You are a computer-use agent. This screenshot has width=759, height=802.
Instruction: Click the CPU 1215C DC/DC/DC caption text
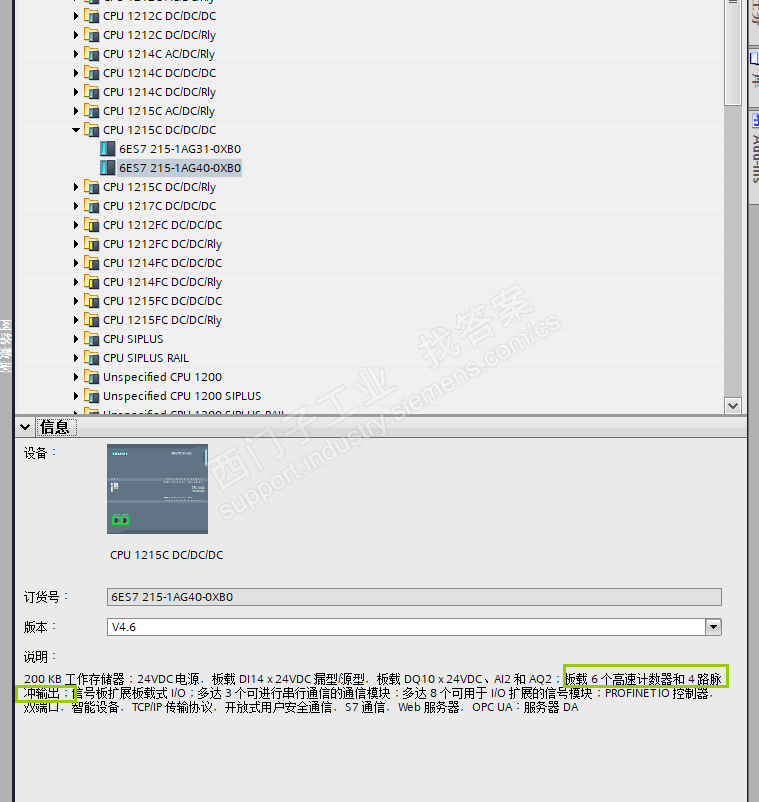click(x=166, y=555)
